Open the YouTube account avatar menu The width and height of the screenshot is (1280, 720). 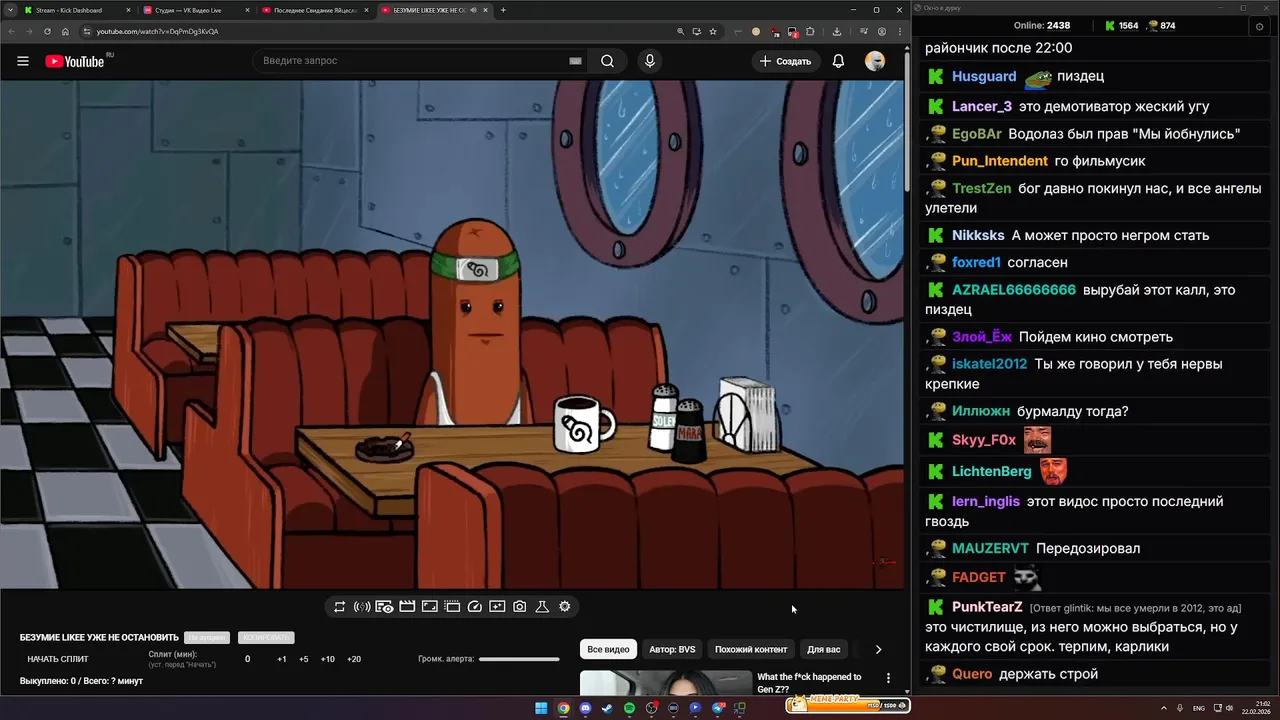pyautogui.click(x=875, y=61)
